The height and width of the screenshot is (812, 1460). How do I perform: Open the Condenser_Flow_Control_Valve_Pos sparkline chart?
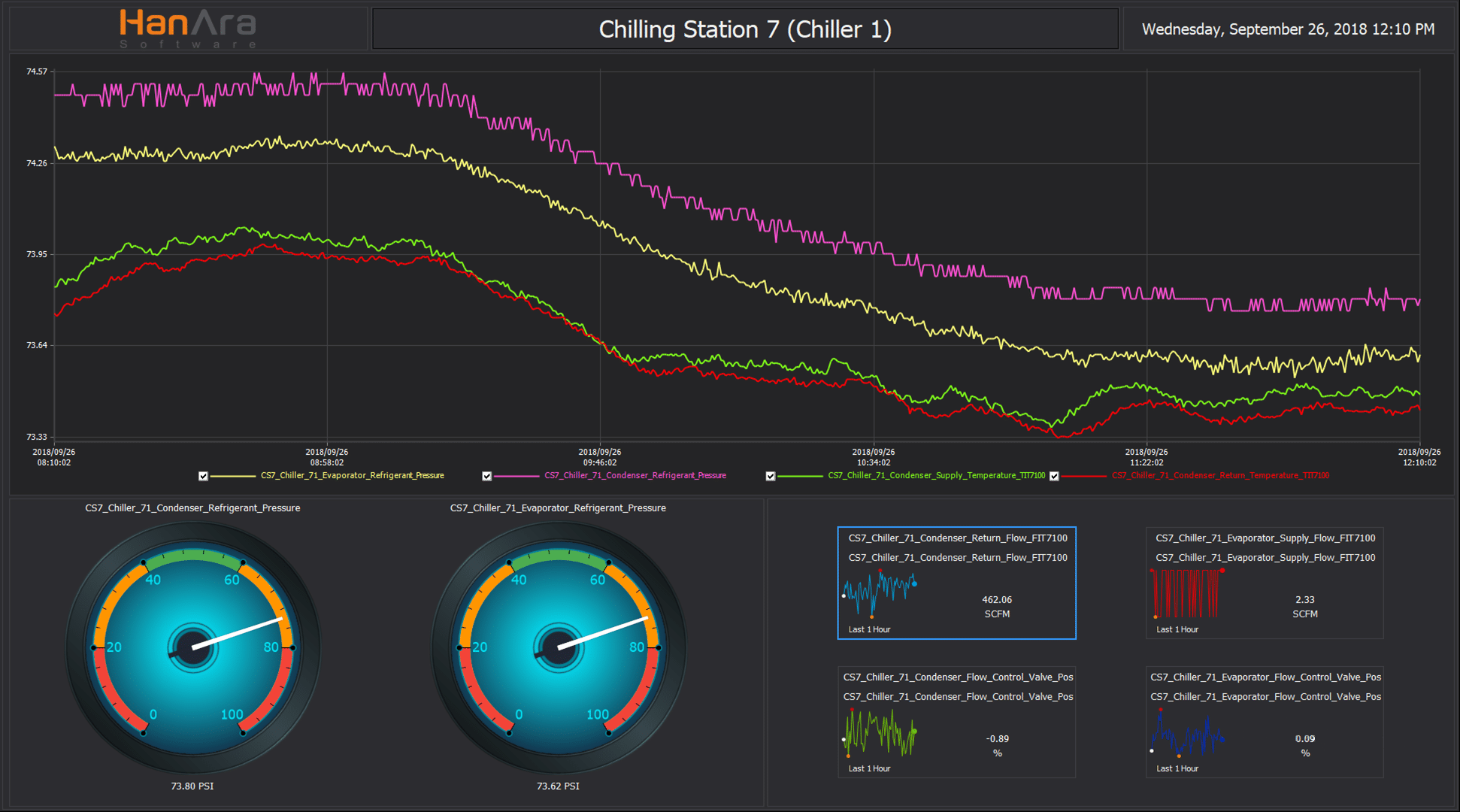click(880, 732)
